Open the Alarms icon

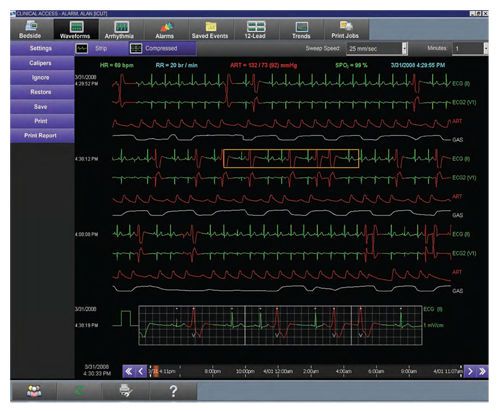(165, 27)
